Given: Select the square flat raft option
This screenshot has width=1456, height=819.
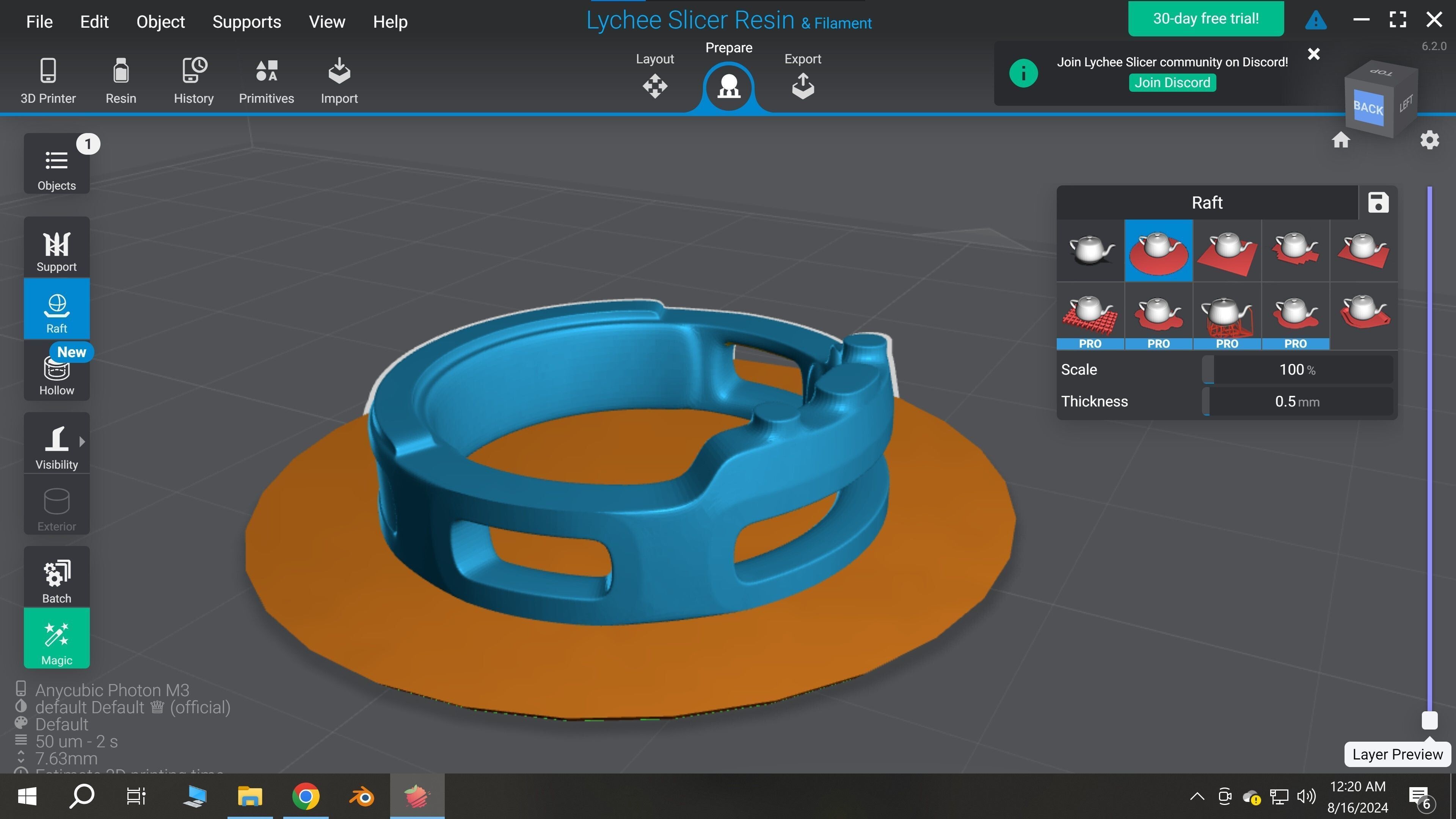Looking at the screenshot, I should [1227, 250].
